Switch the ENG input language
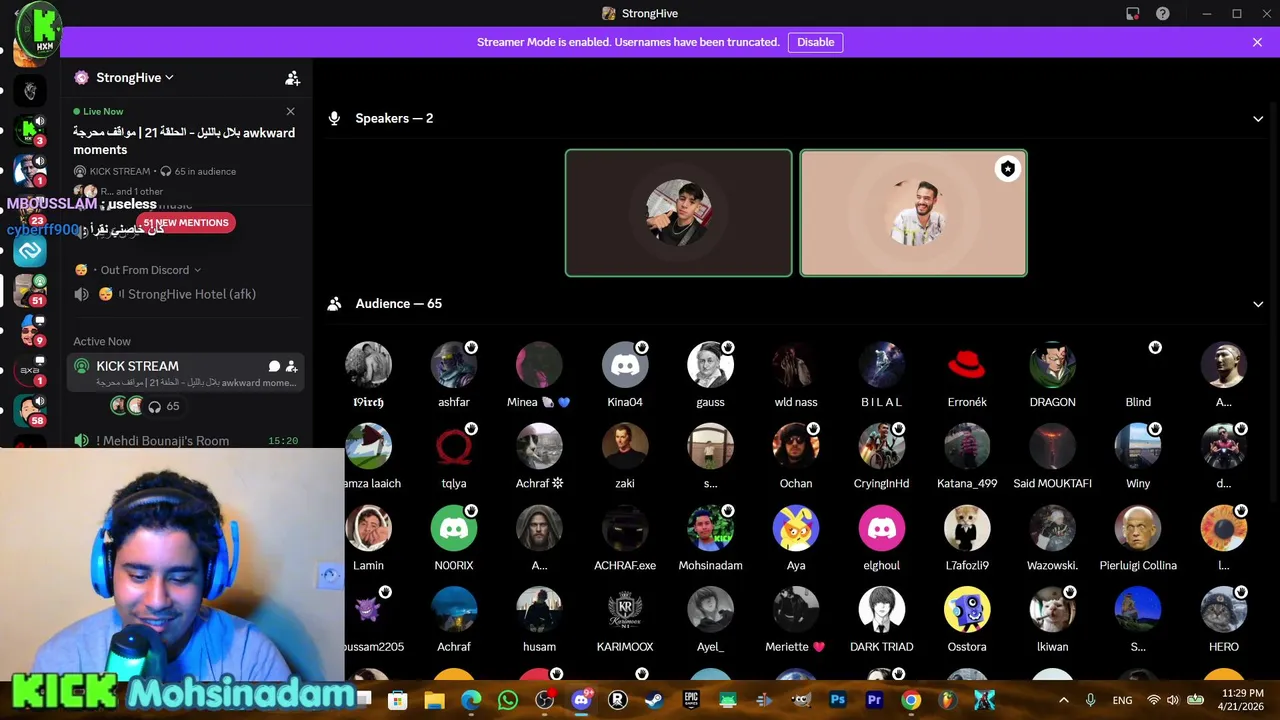 (x=1123, y=700)
